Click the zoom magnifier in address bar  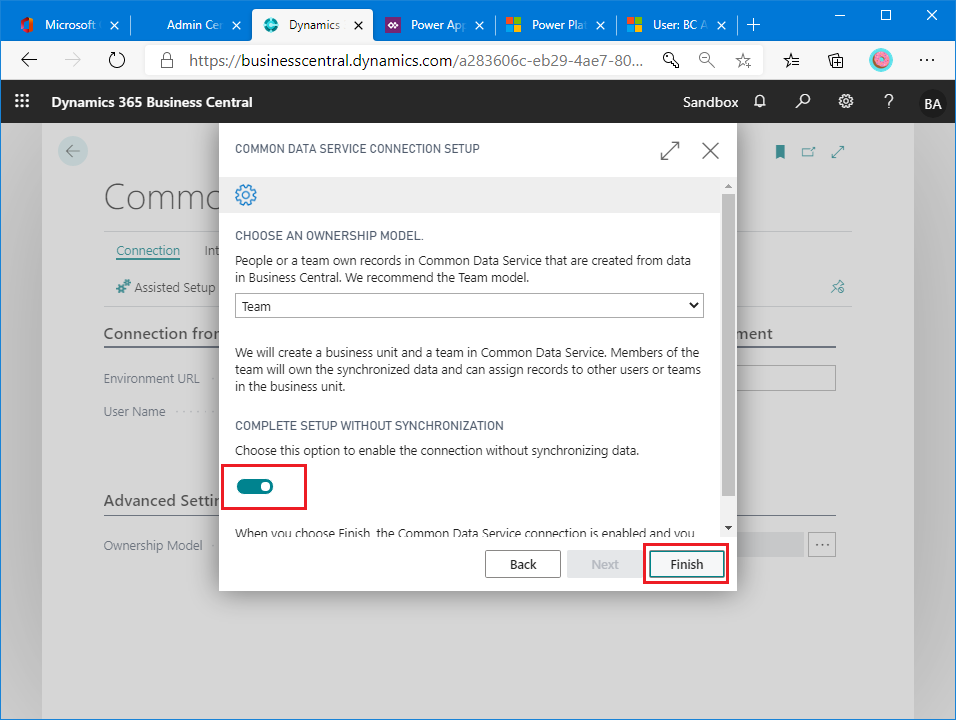click(x=707, y=60)
